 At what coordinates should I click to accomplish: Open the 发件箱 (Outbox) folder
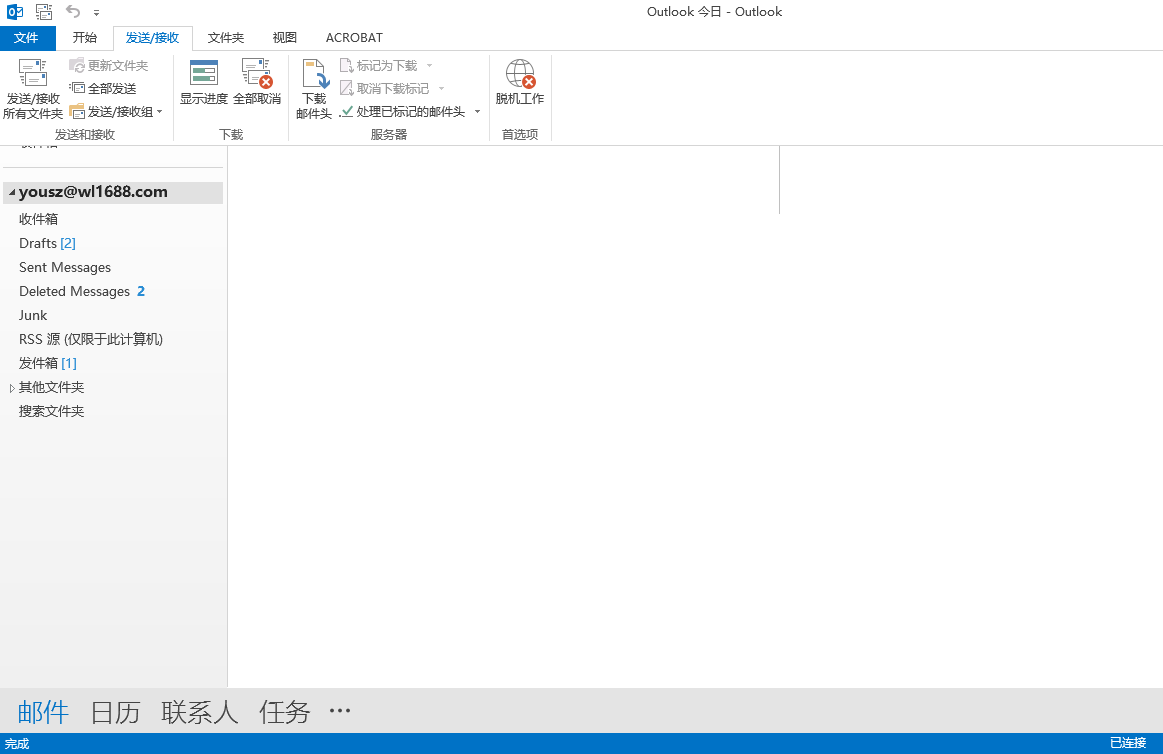pos(47,363)
